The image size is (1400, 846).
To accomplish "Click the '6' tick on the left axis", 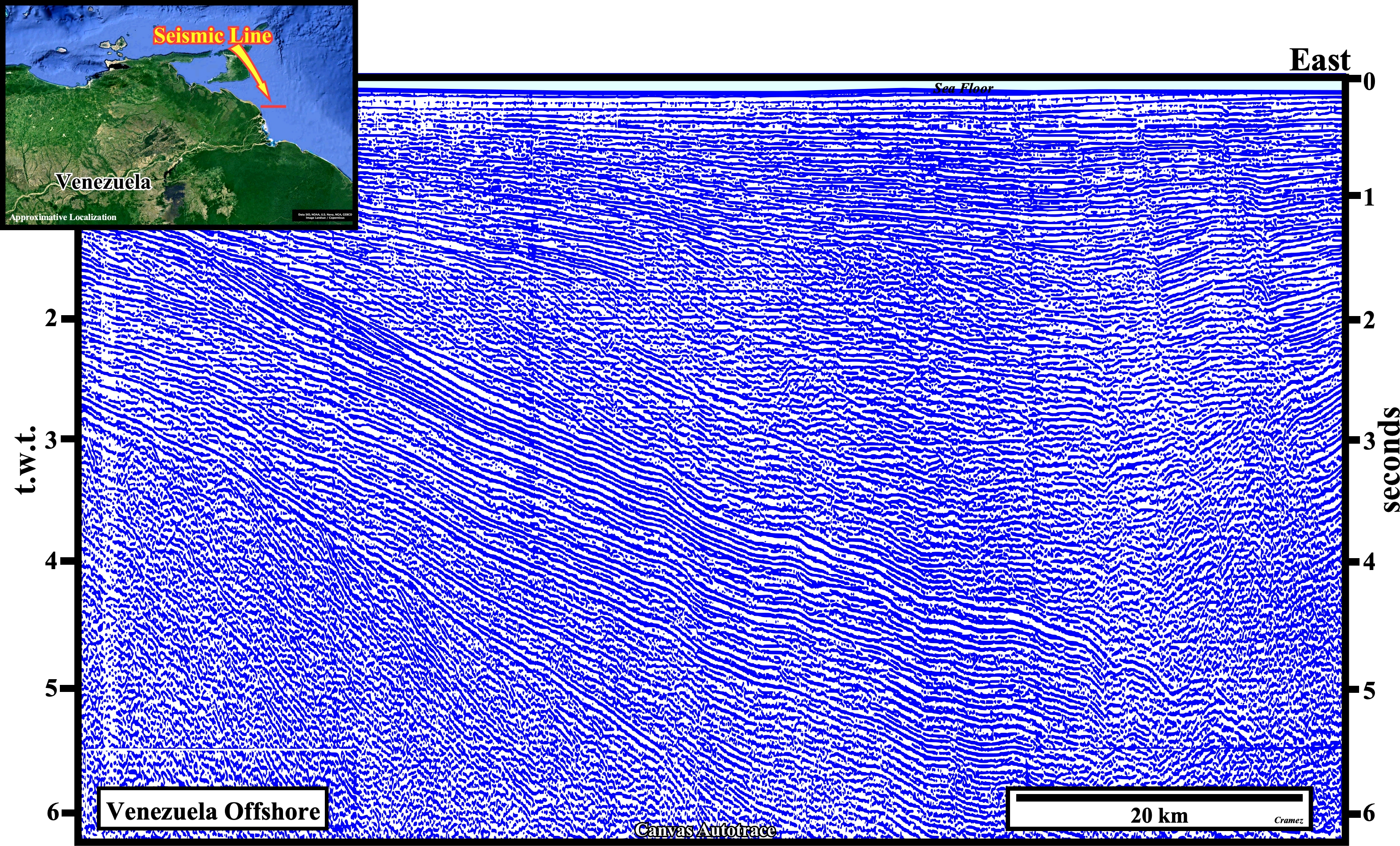I will coord(52,813).
